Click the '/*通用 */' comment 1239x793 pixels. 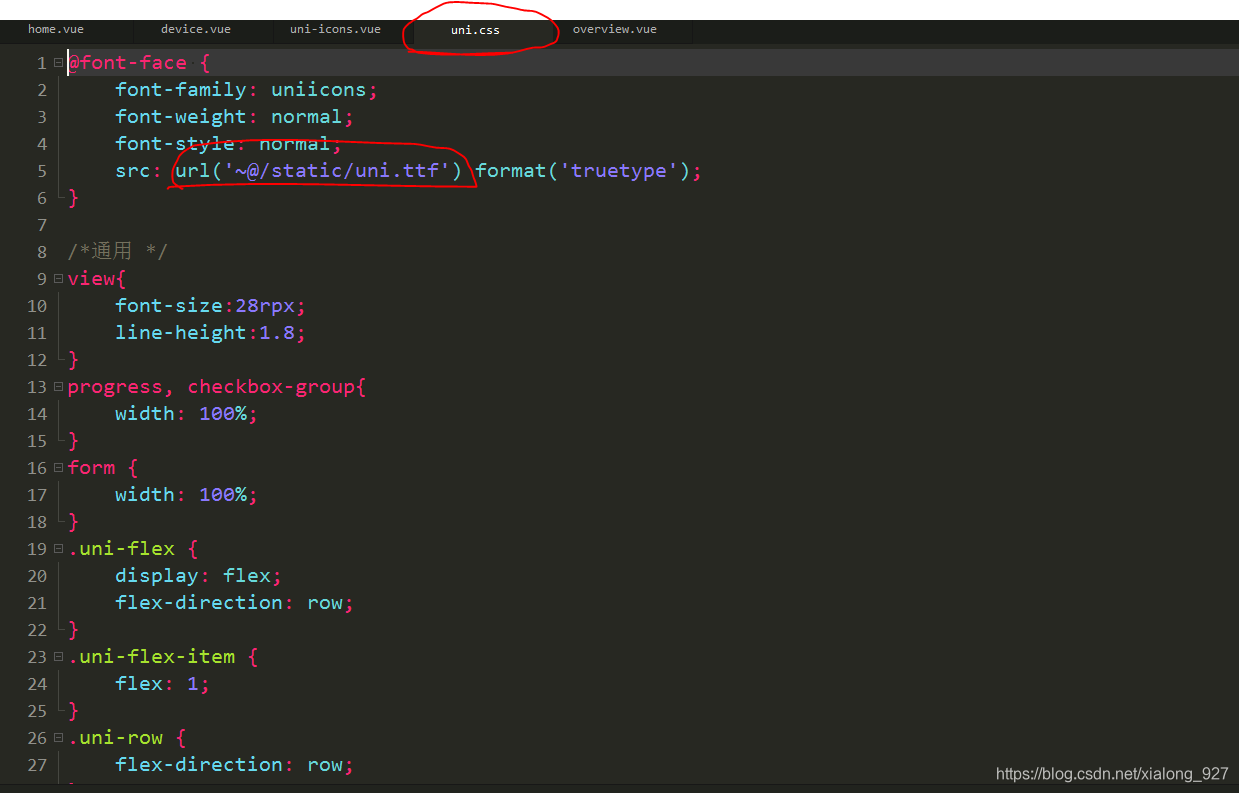click(x=117, y=252)
